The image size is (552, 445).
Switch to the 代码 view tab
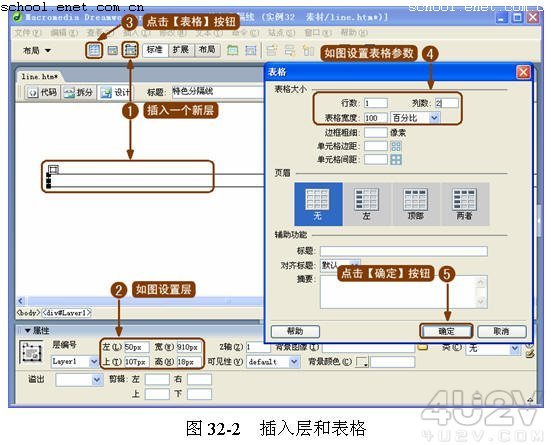pos(43,93)
